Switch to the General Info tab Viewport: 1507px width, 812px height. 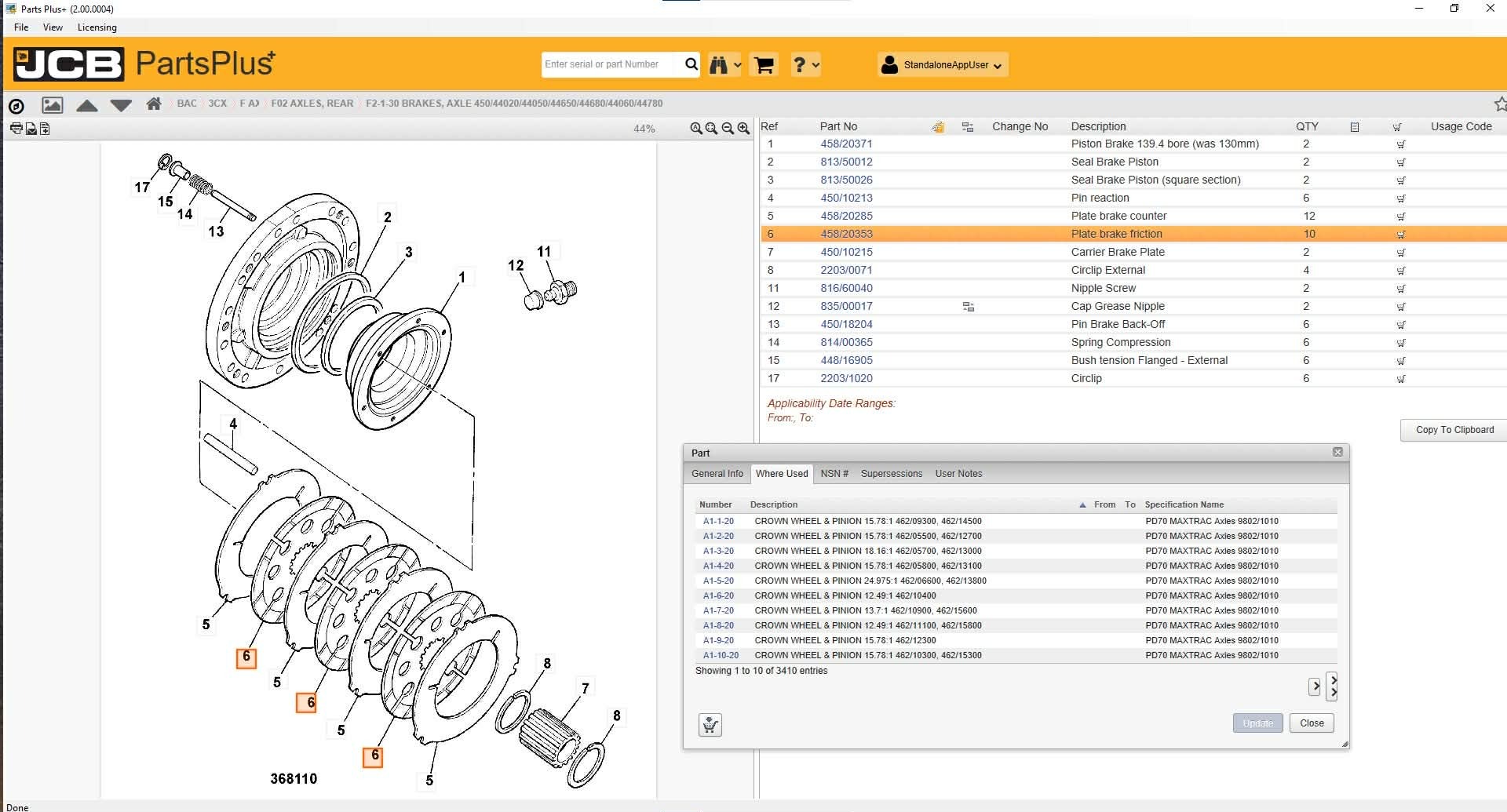click(717, 474)
